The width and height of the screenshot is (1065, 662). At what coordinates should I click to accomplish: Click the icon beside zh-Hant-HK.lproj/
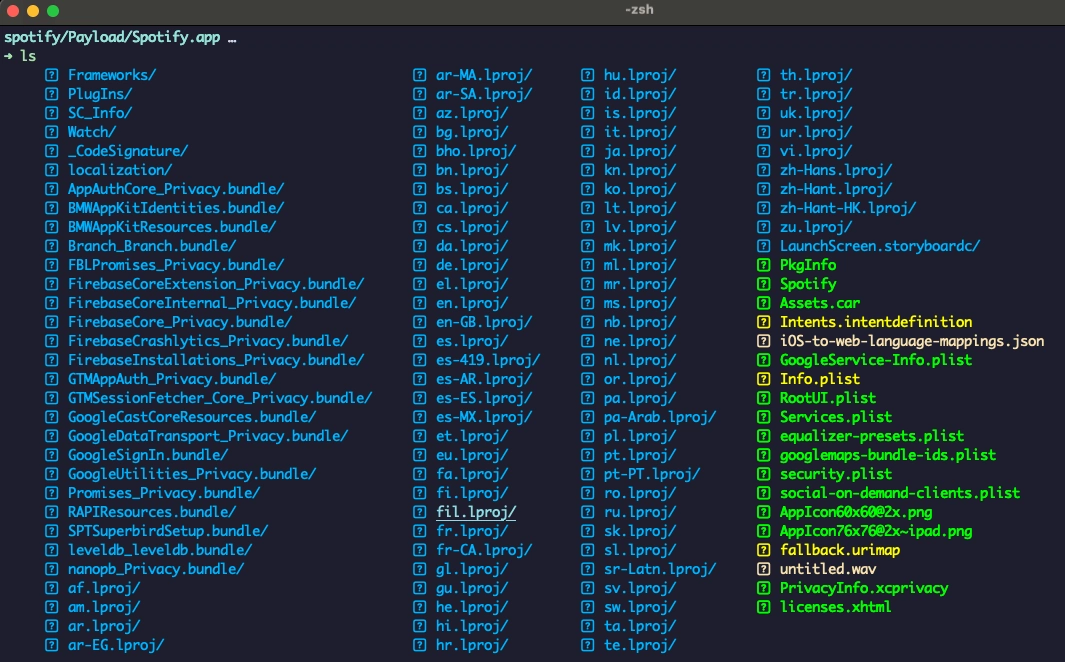point(763,208)
